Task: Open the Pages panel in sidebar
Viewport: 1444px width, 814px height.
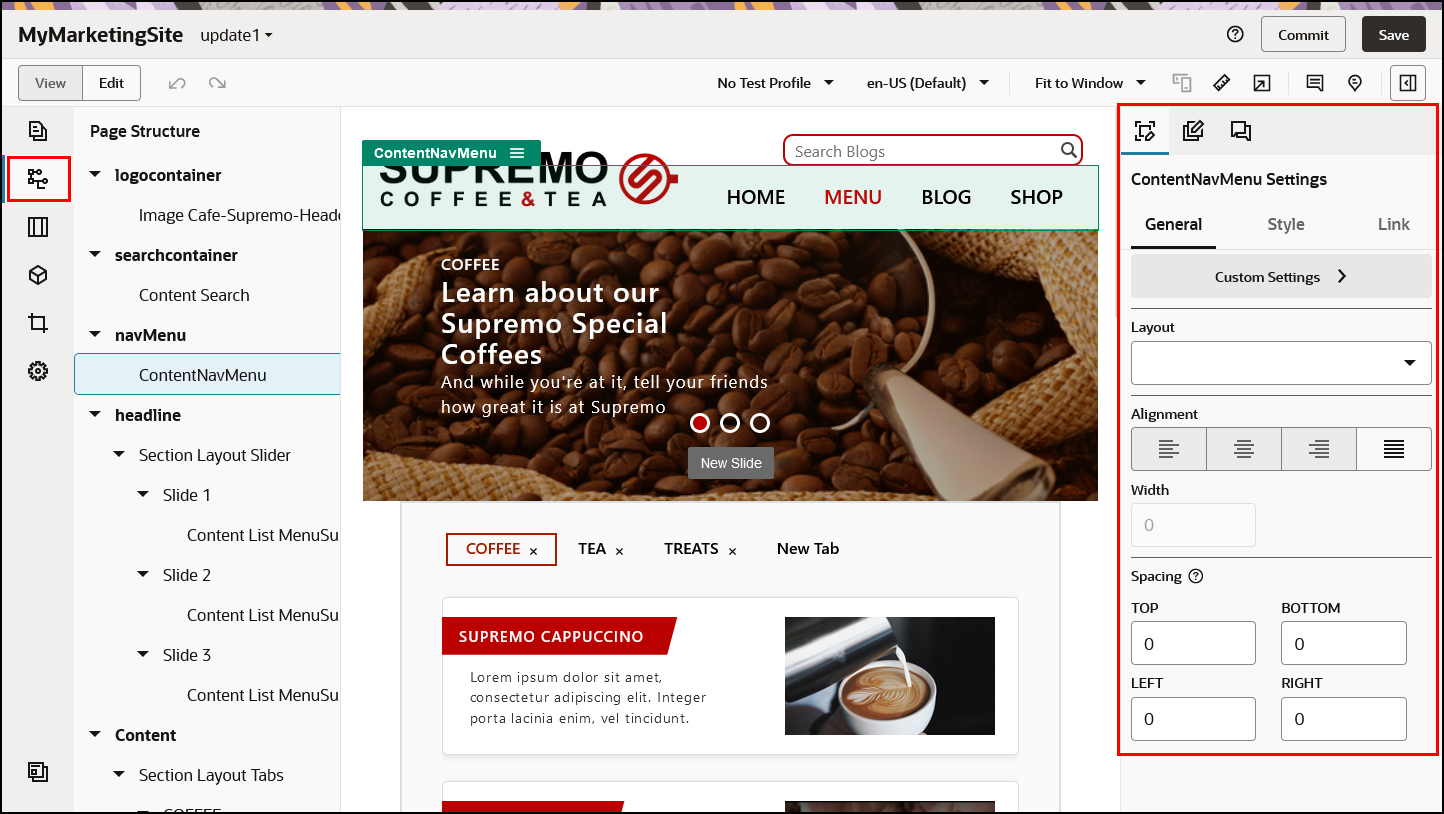Action: (37, 131)
